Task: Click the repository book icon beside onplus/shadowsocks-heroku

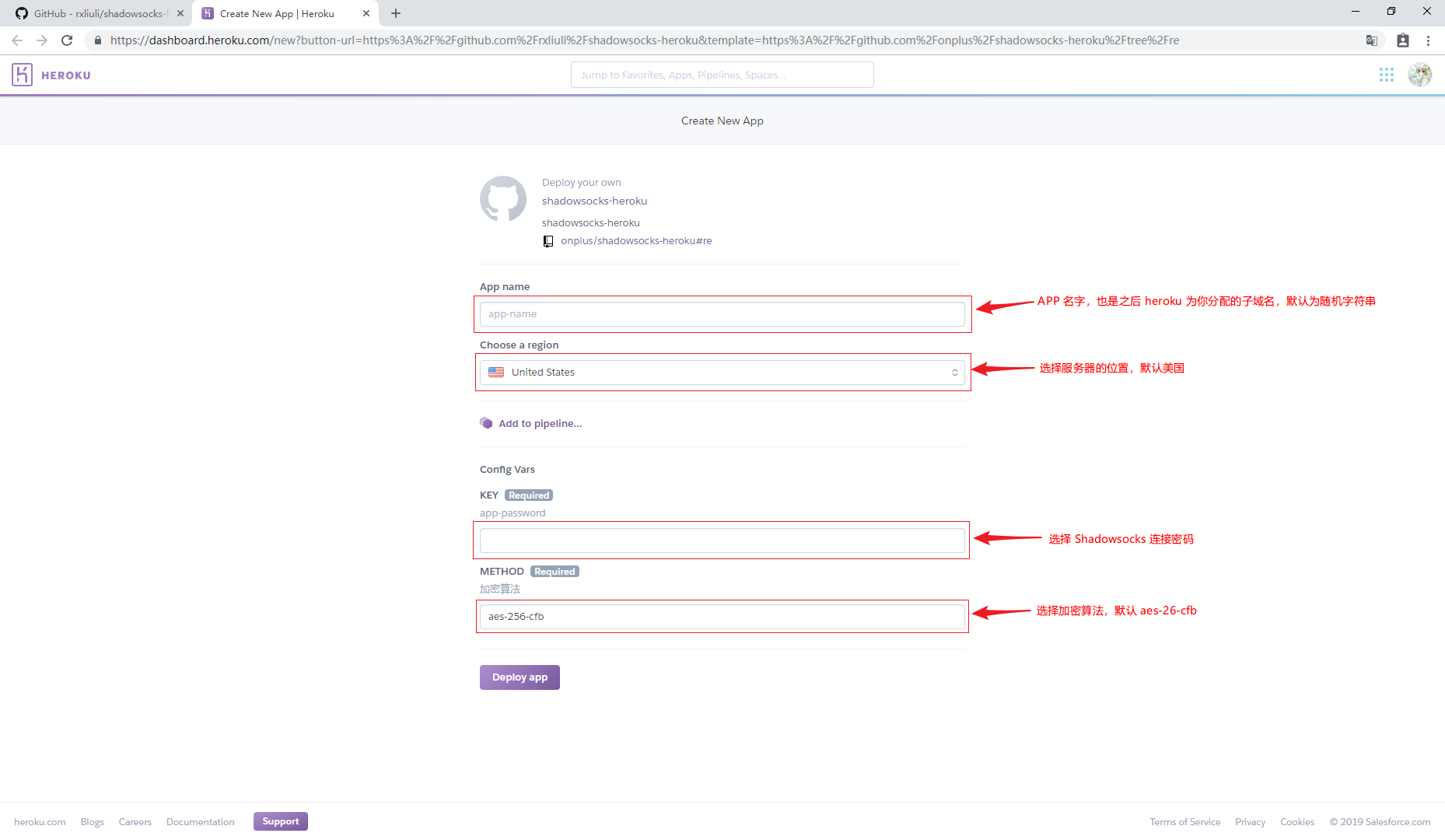Action: pyautogui.click(x=548, y=241)
